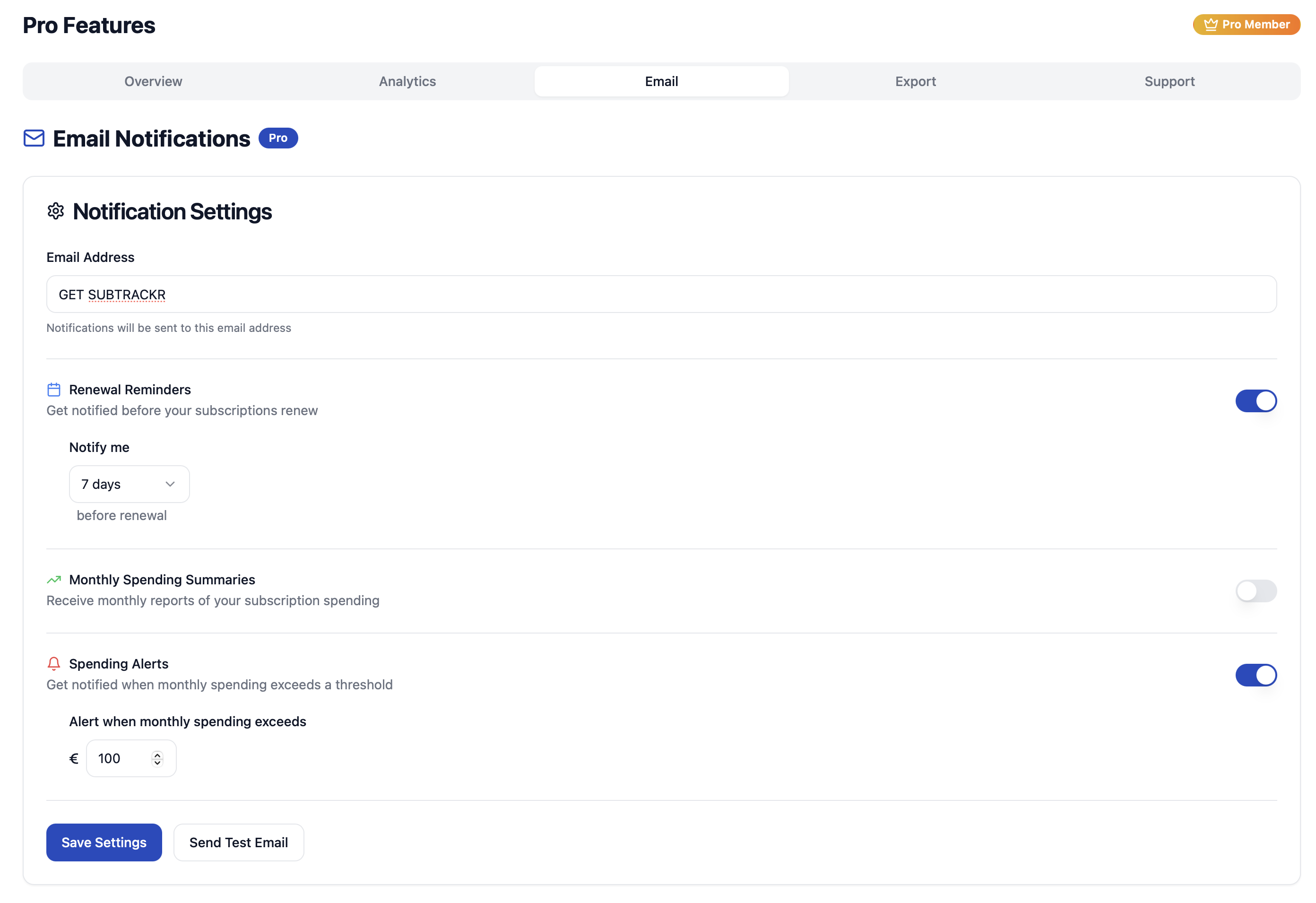Click the euro symbol beside the spending amount
The image size is (1316, 903).
pyautogui.click(x=73, y=758)
